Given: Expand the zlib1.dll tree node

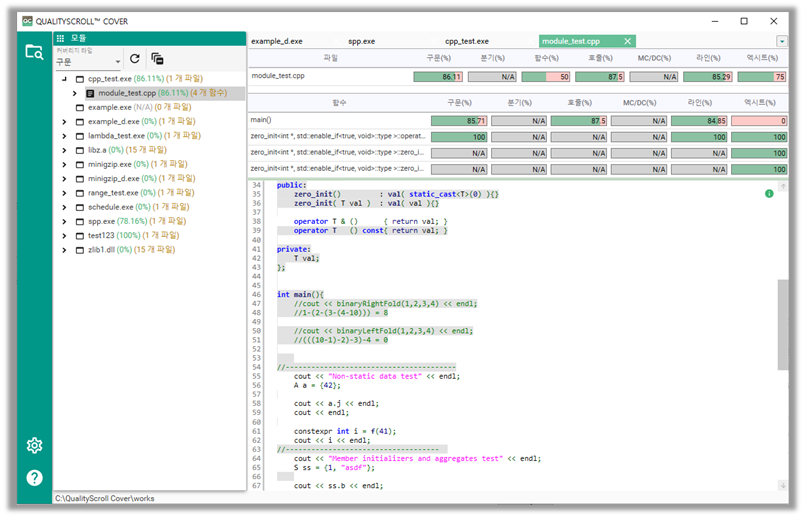Looking at the screenshot, I should click(64, 250).
